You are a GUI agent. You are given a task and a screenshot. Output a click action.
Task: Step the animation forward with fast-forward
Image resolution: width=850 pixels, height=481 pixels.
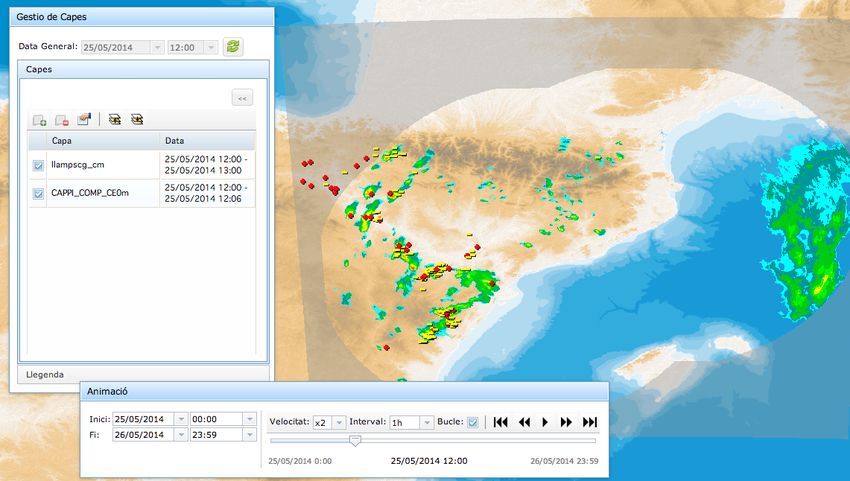pyautogui.click(x=567, y=422)
